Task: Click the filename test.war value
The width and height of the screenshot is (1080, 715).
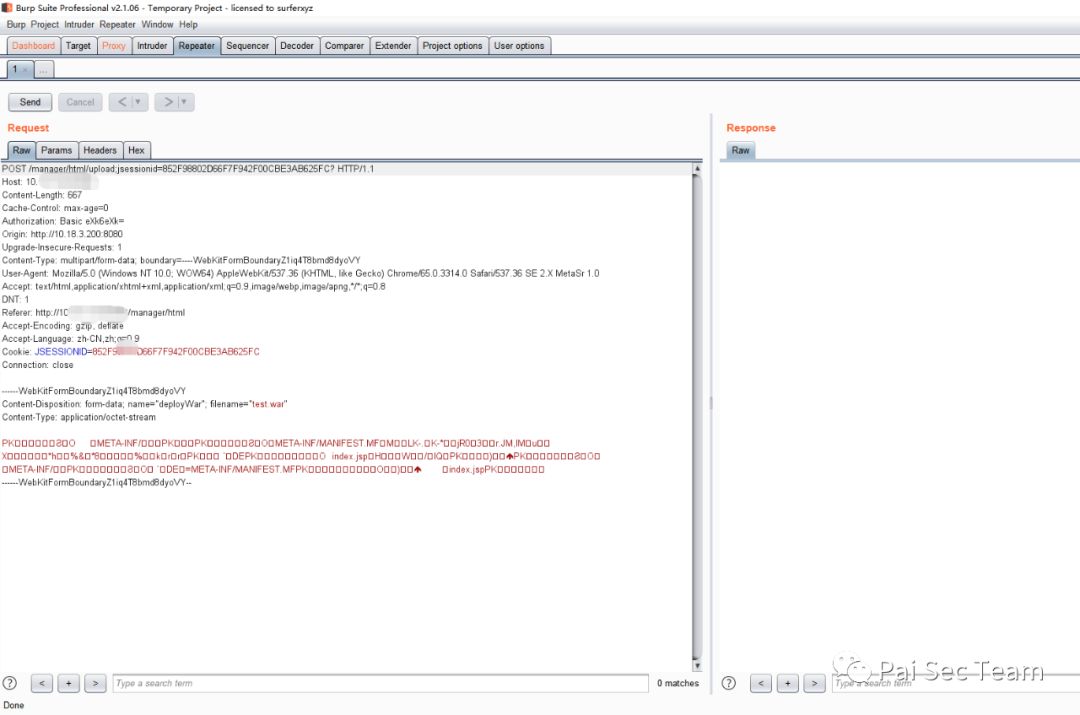Action: [x=268, y=404]
